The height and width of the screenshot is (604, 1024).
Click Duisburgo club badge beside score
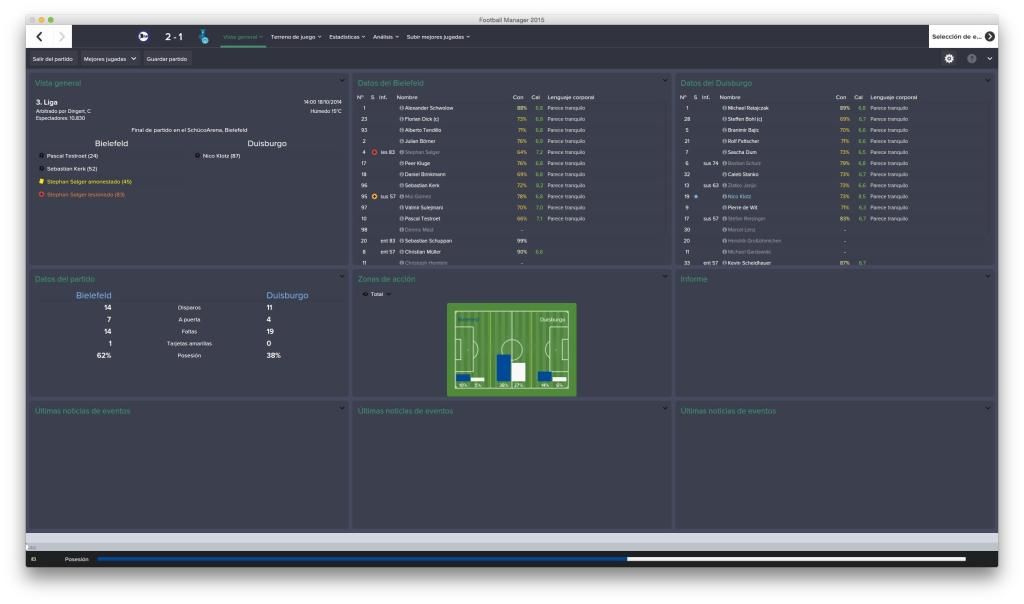click(x=204, y=37)
